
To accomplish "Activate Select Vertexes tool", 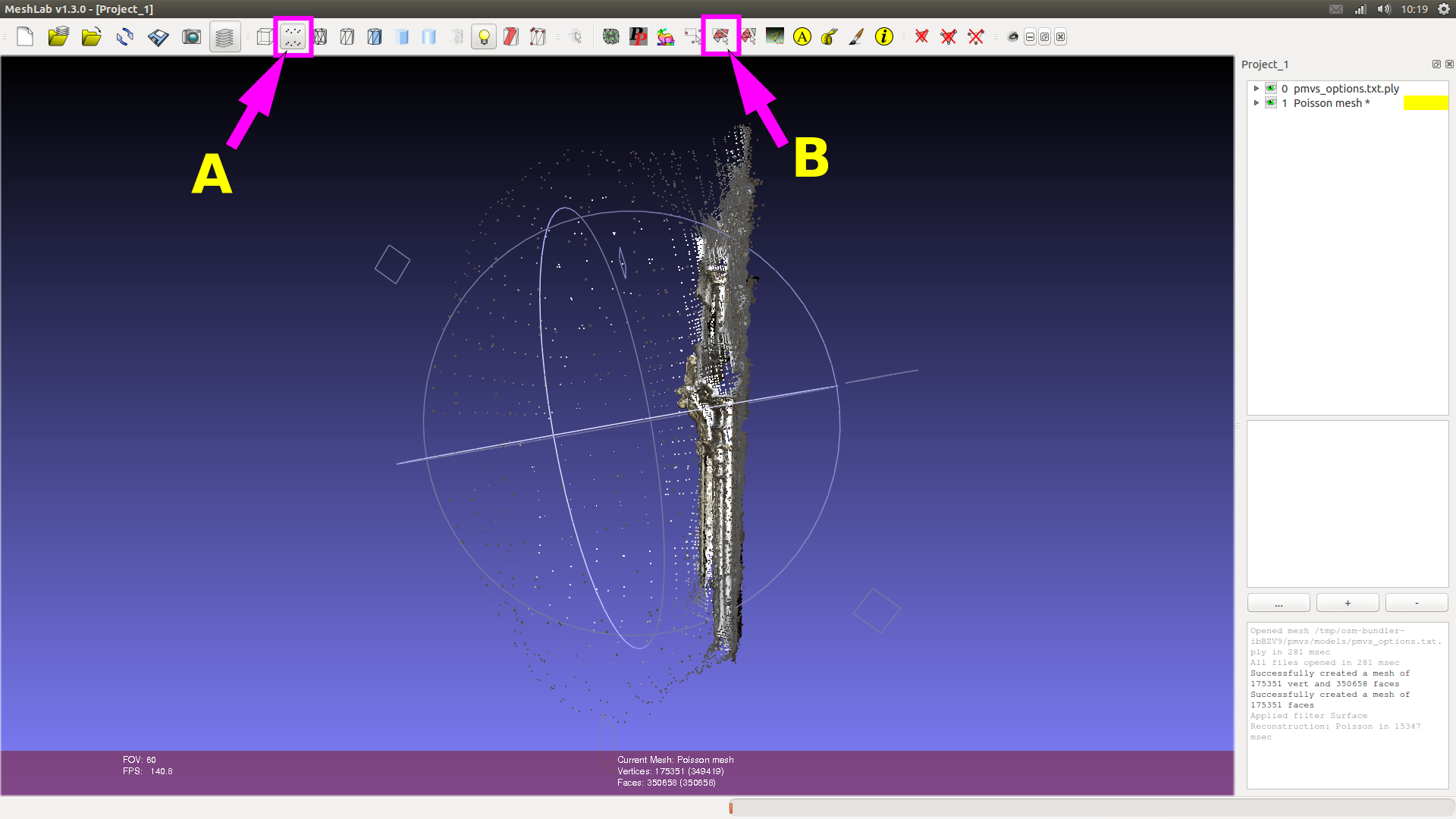I will point(693,36).
